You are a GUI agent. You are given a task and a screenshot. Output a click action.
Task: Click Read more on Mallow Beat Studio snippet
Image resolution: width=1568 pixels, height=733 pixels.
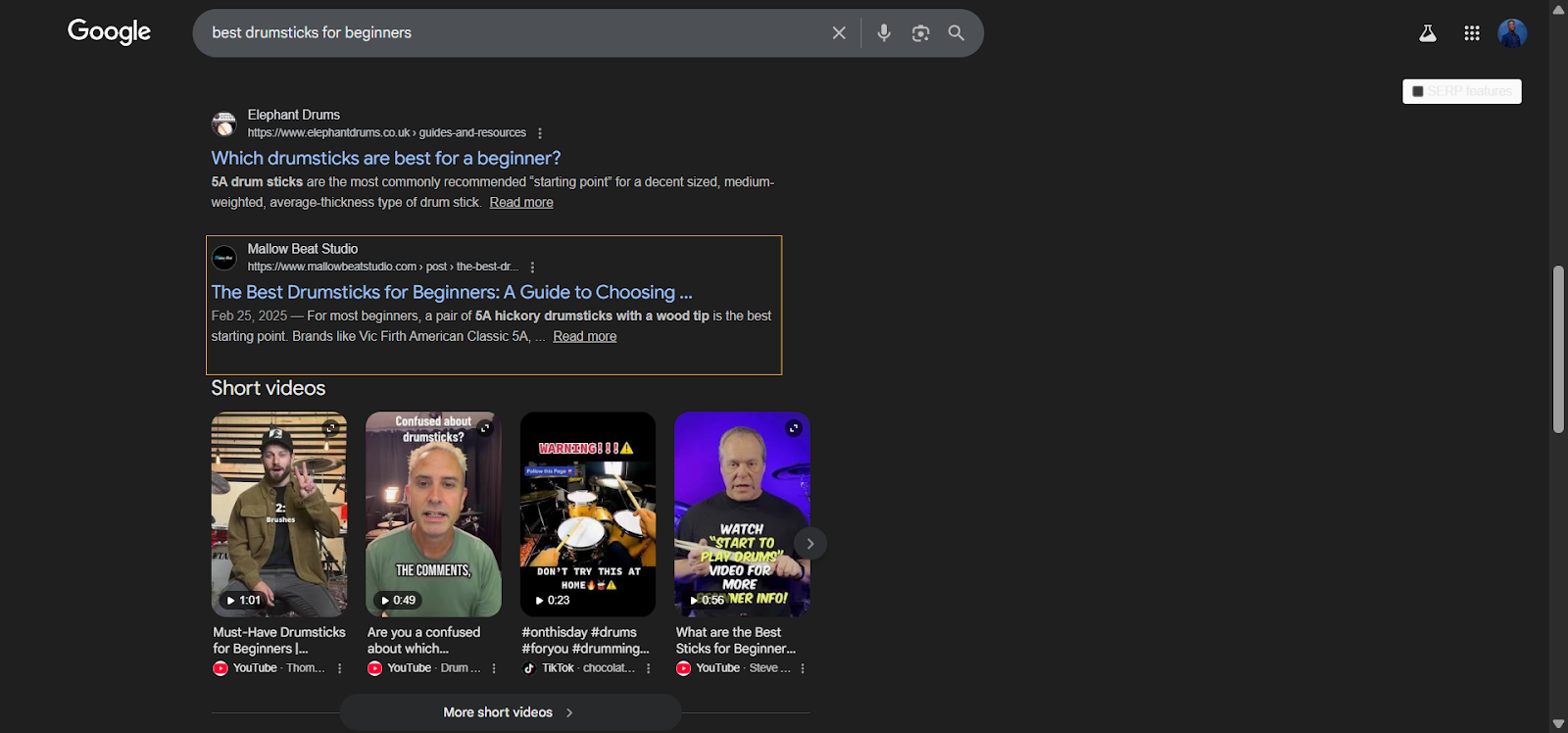[x=585, y=337]
